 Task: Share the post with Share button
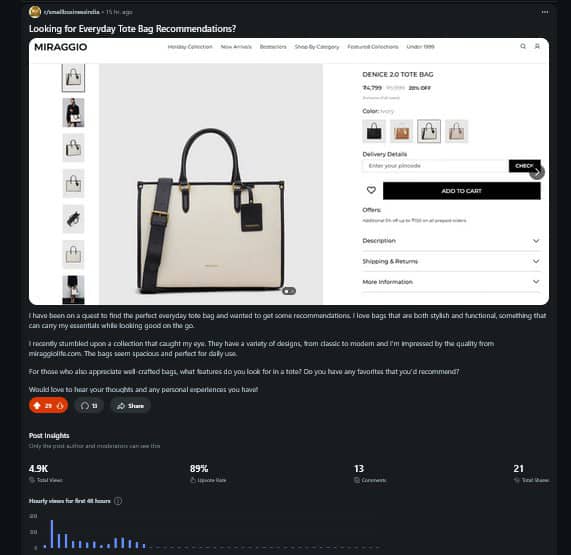130,406
